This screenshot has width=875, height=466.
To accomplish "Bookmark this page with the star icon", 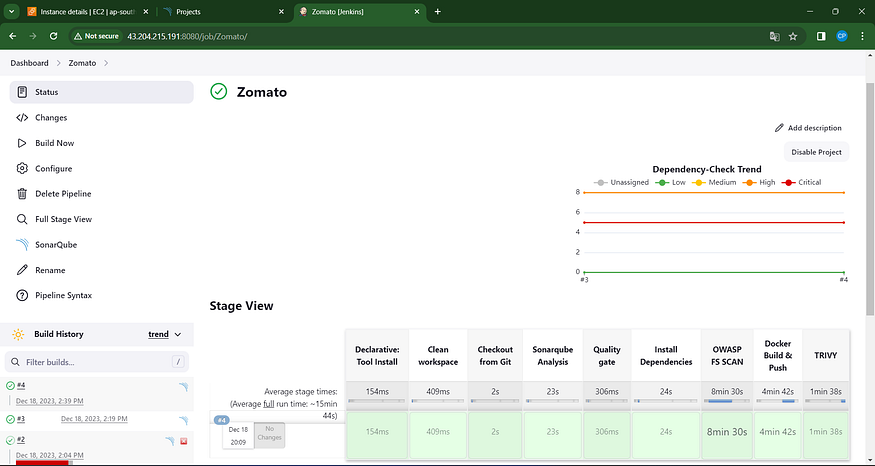I will 793,36.
